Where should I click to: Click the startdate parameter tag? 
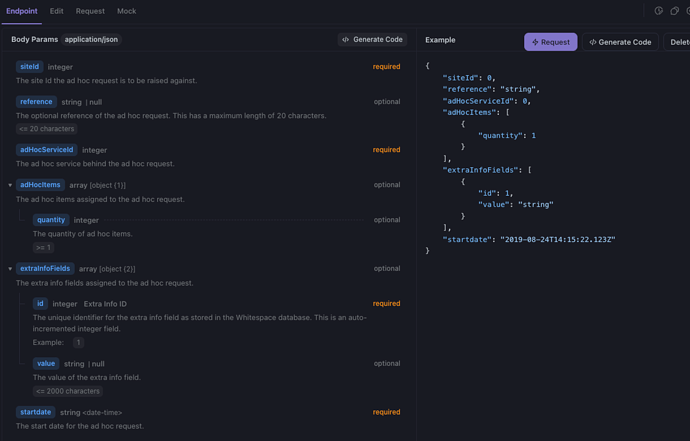tap(35, 412)
